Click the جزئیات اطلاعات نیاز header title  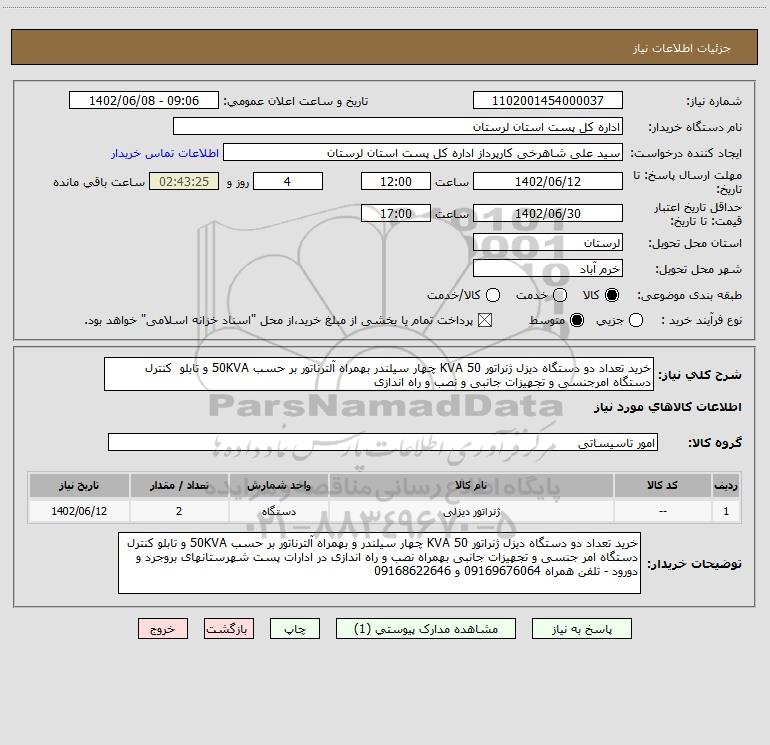682,48
